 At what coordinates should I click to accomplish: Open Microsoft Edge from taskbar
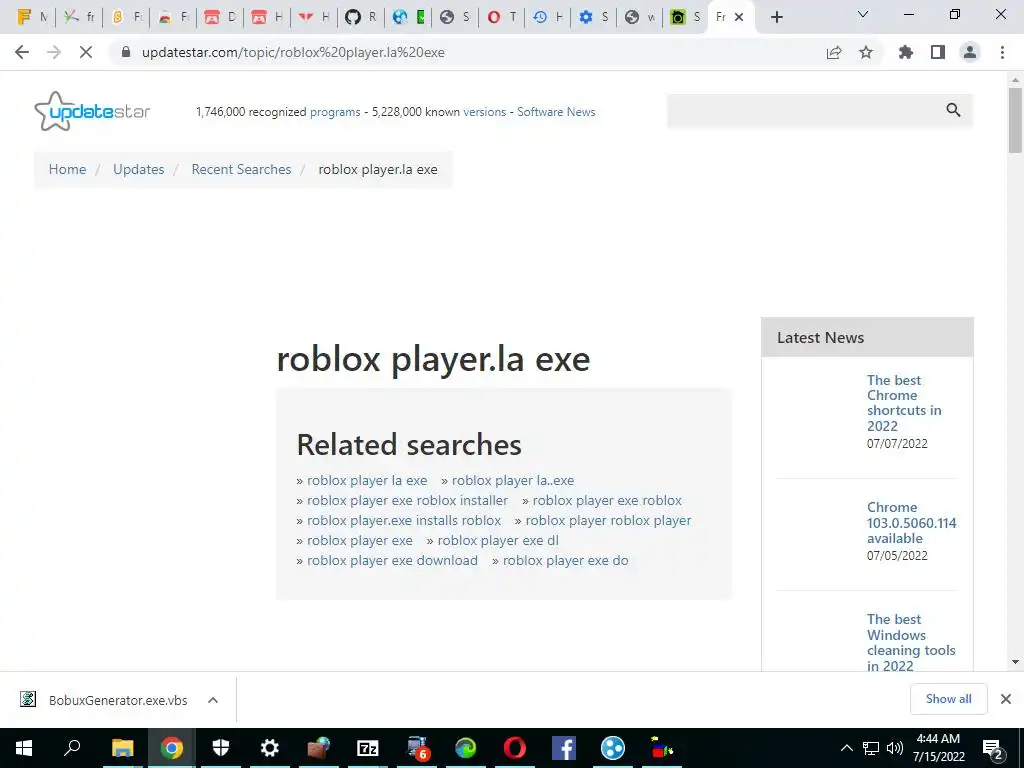(466, 748)
